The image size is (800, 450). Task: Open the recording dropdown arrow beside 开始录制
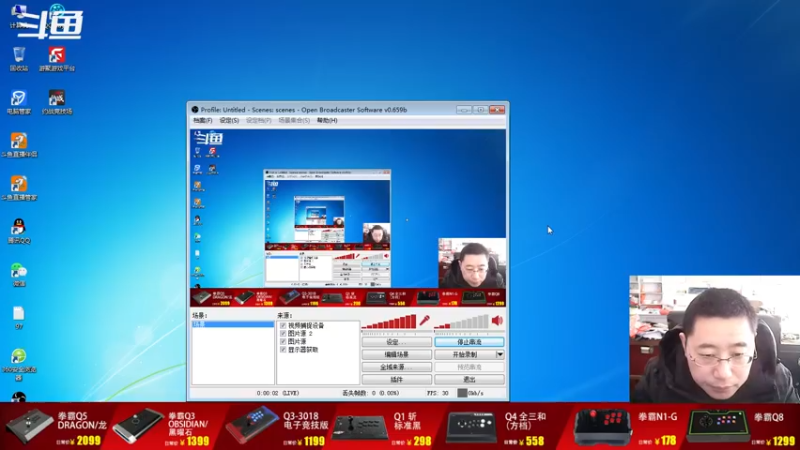point(500,354)
